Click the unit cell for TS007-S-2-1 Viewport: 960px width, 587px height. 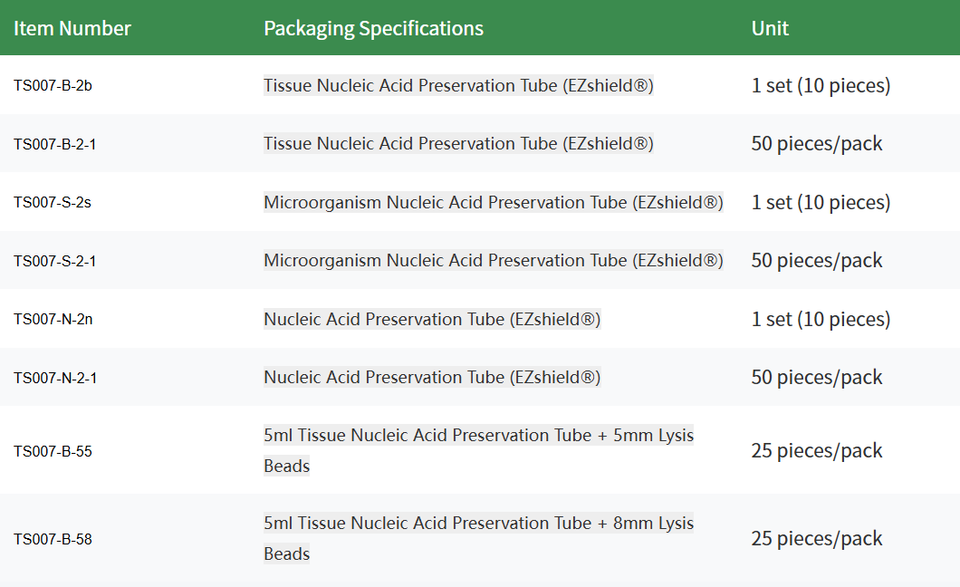pos(817,261)
